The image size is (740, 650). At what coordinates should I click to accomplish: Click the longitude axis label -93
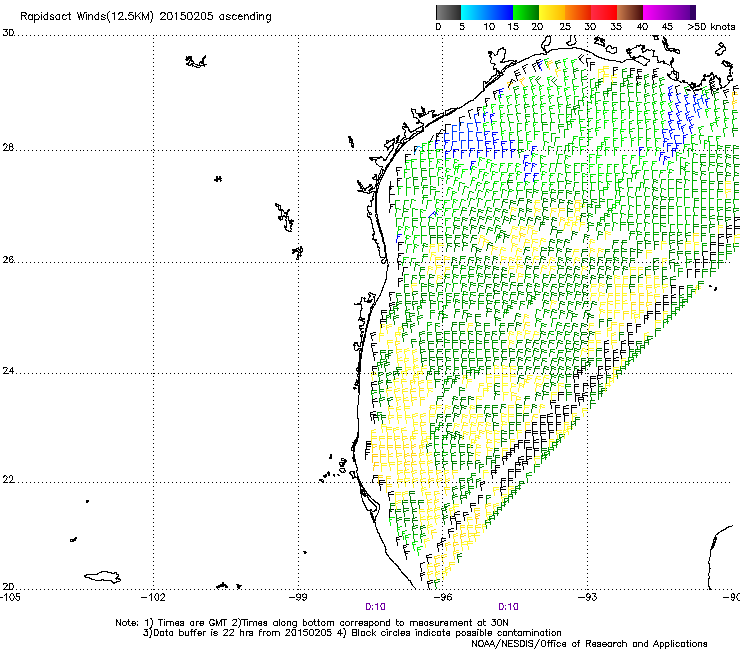pyautogui.click(x=588, y=597)
